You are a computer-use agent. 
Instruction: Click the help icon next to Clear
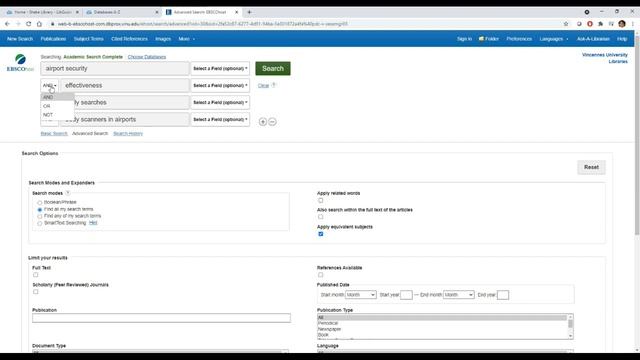(x=274, y=85)
